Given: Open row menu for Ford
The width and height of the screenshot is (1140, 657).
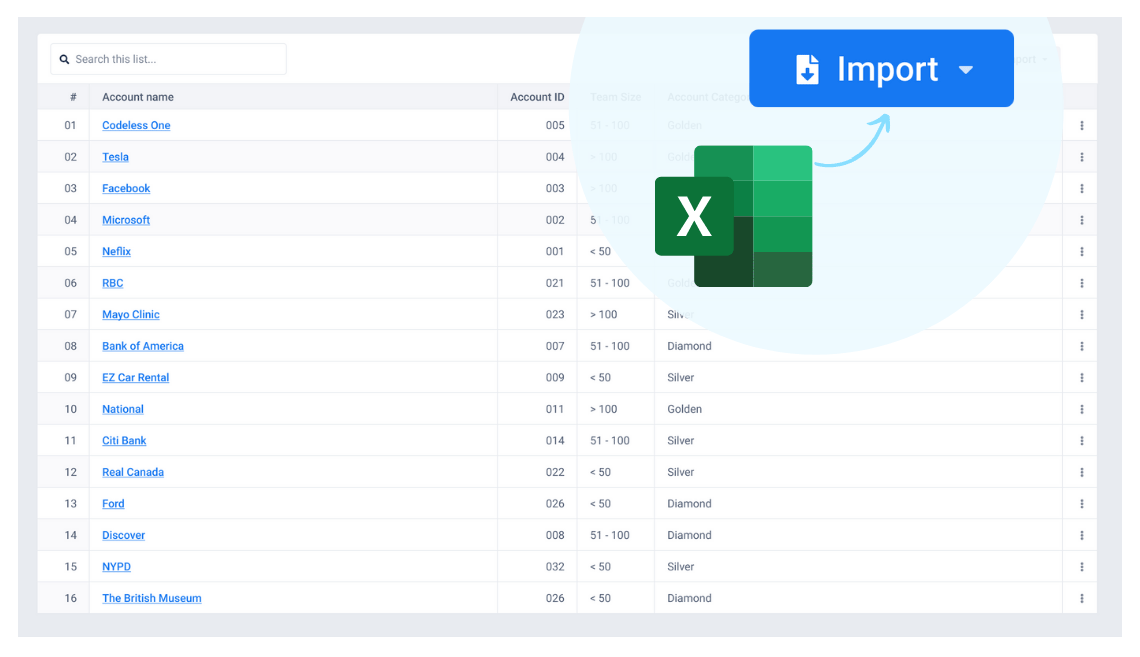Looking at the screenshot, I should 1082,504.
